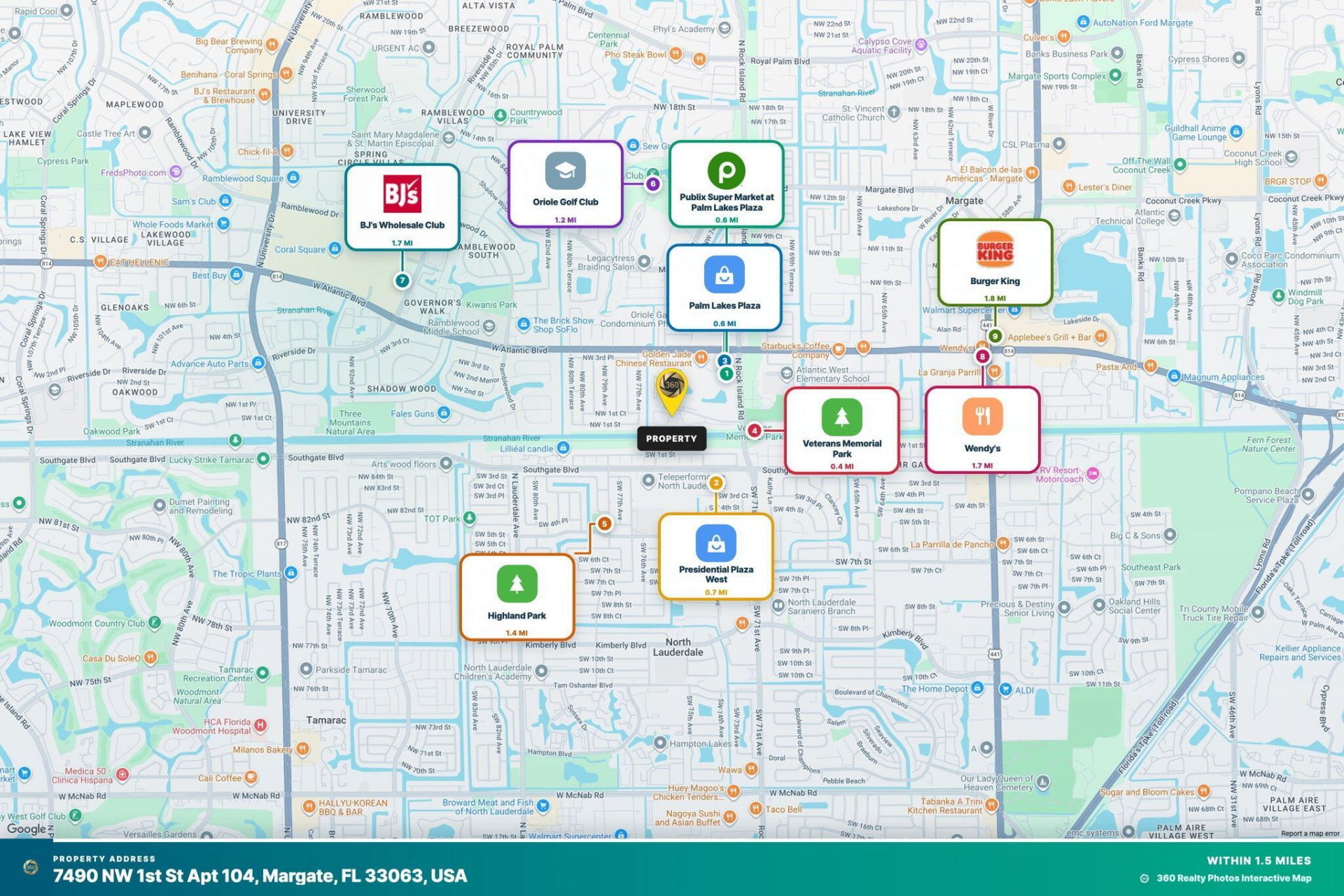1344x896 pixels.
Task: Click the Publix Super Market green logo
Action: click(x=727, y=170)
